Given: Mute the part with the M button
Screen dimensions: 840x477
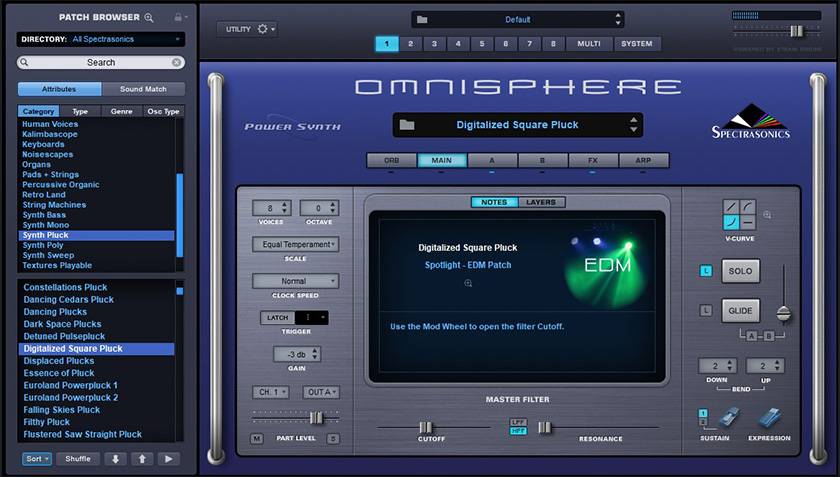Looking at the screenshot, I should click(x=257, y=438).
